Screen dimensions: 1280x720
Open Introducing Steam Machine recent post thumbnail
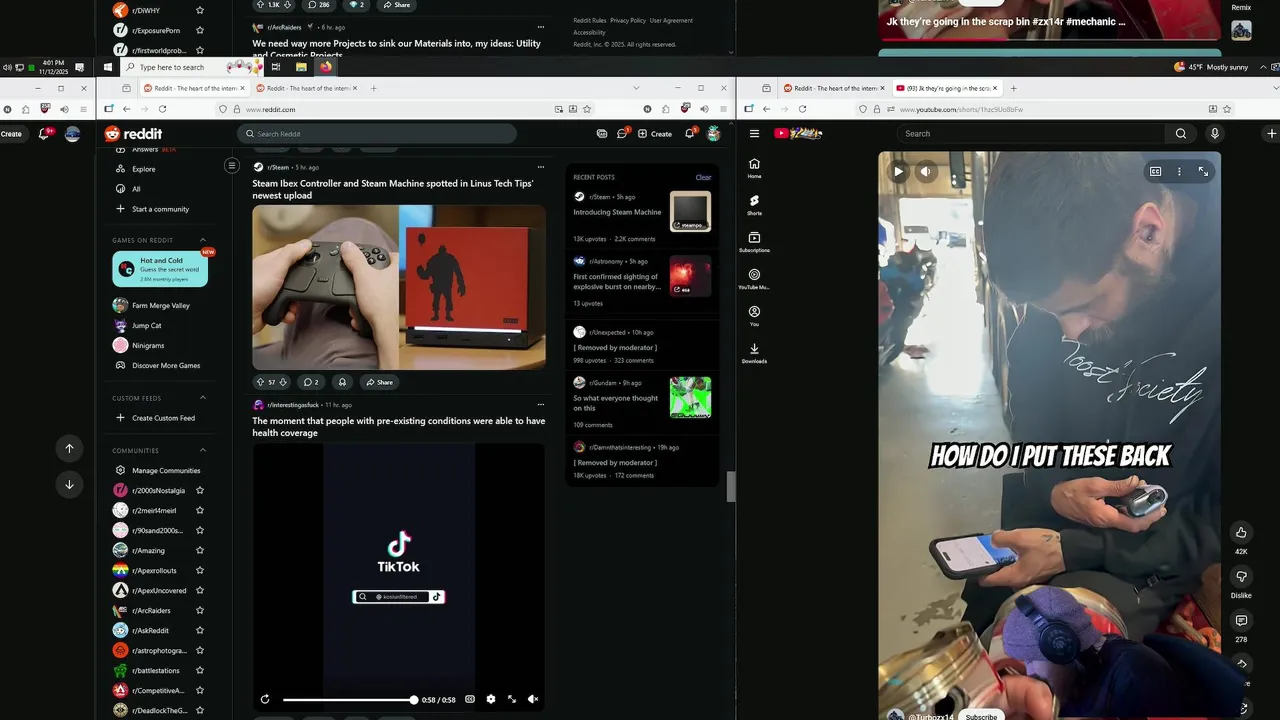690,211
